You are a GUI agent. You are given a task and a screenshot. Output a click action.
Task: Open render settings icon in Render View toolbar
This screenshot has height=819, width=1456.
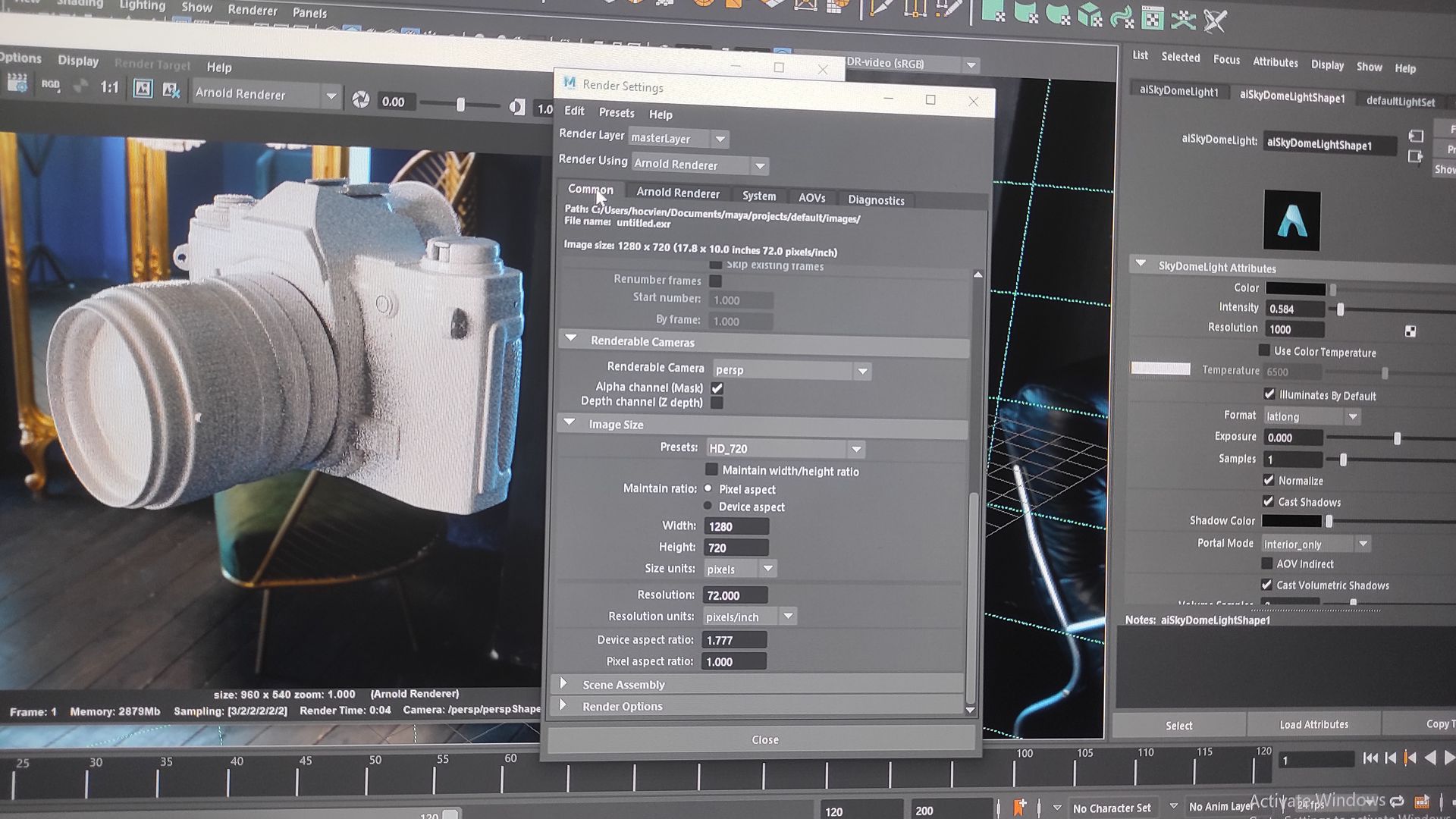(x=17, y=83)
